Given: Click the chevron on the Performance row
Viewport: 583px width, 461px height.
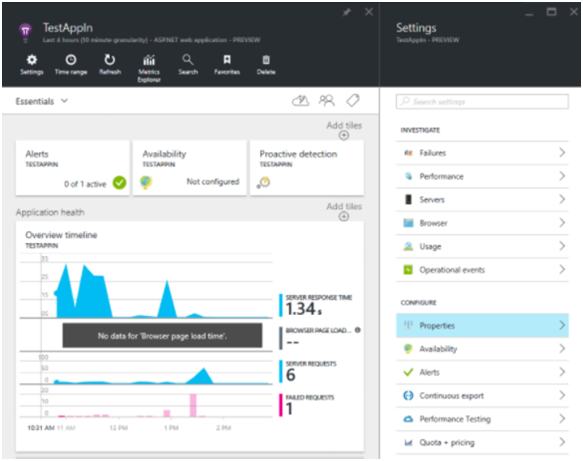Looking at the screenshot, I should pos(562,176).
